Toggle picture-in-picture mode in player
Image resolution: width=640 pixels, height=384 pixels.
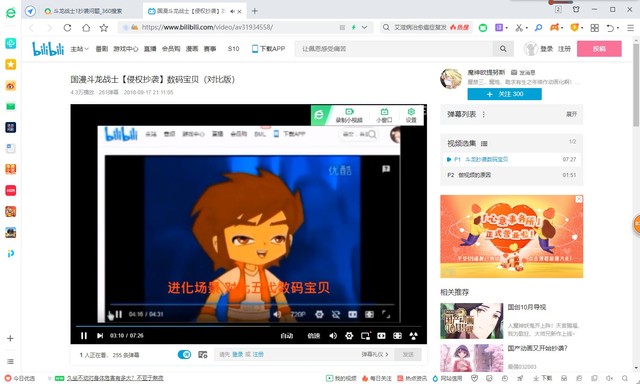pos(365,335)
